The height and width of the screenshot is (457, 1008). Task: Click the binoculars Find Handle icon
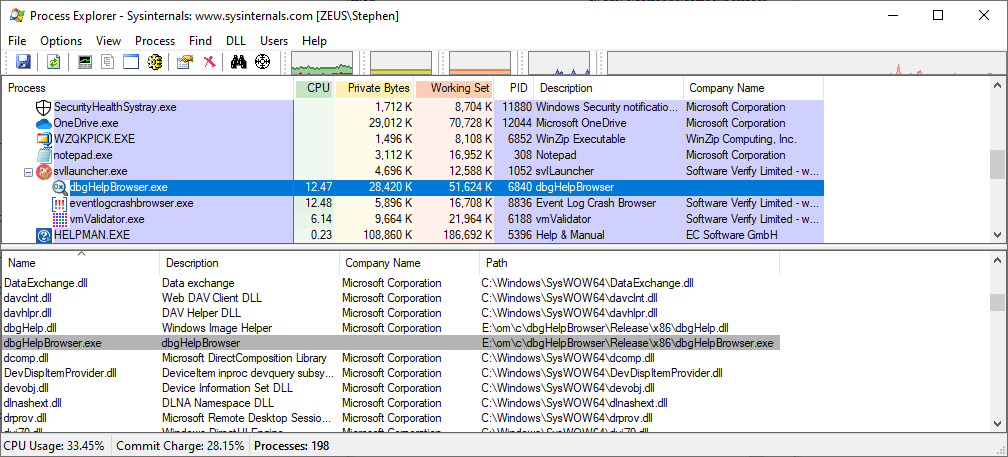[238, 62]
